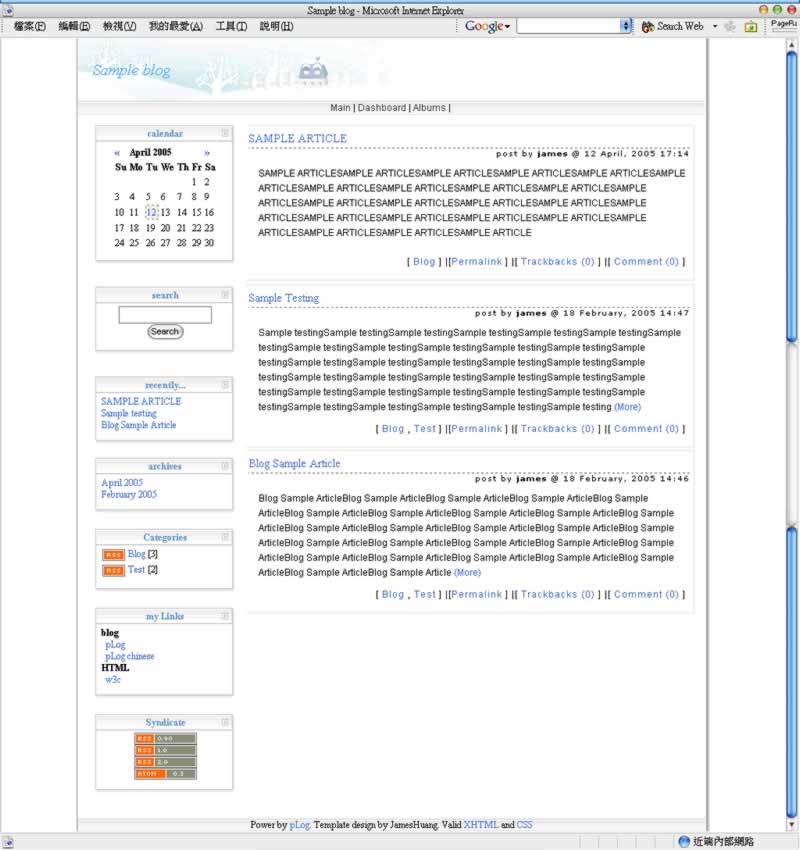Click the Sample blog header title

131,70
